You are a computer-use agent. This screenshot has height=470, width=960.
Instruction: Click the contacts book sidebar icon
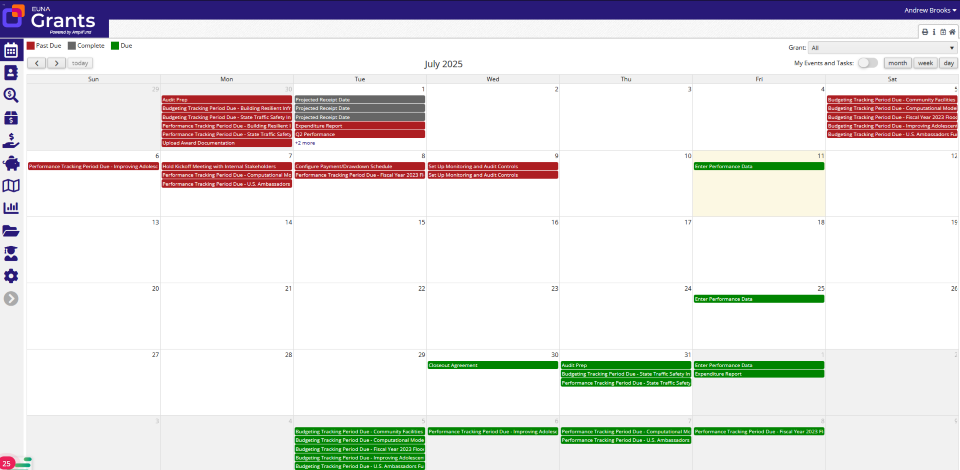tap(11, 73)
